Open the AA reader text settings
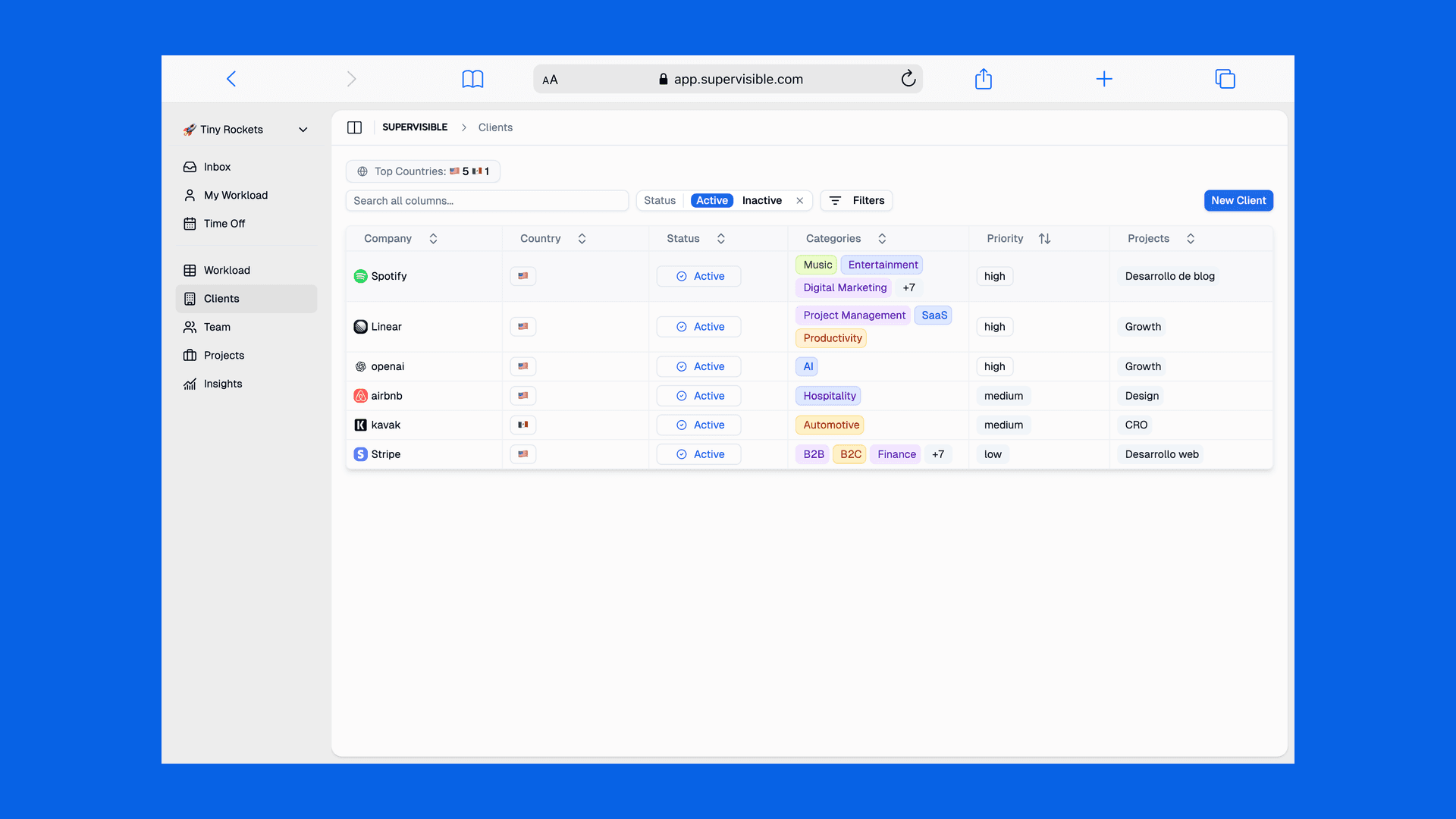 (x=550, y=80)
